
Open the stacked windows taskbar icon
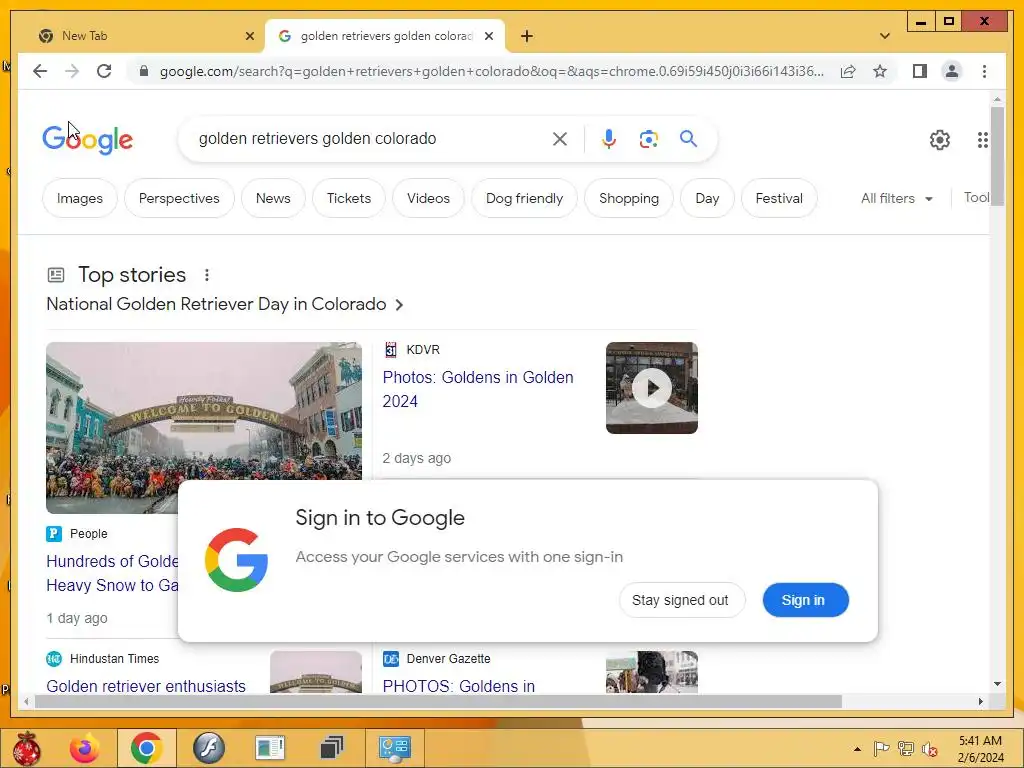click(332, 748)
